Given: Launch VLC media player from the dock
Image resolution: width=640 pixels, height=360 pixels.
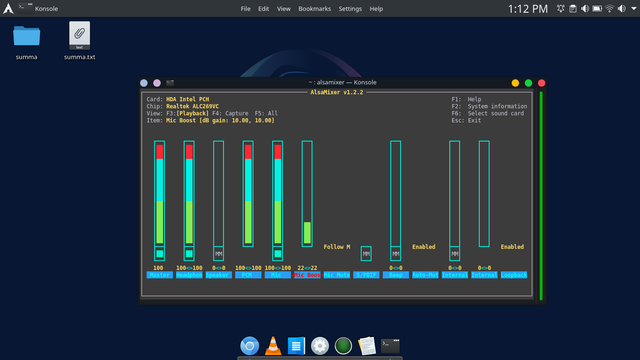Looking at the screenshot, I should [x=273, y=346].
